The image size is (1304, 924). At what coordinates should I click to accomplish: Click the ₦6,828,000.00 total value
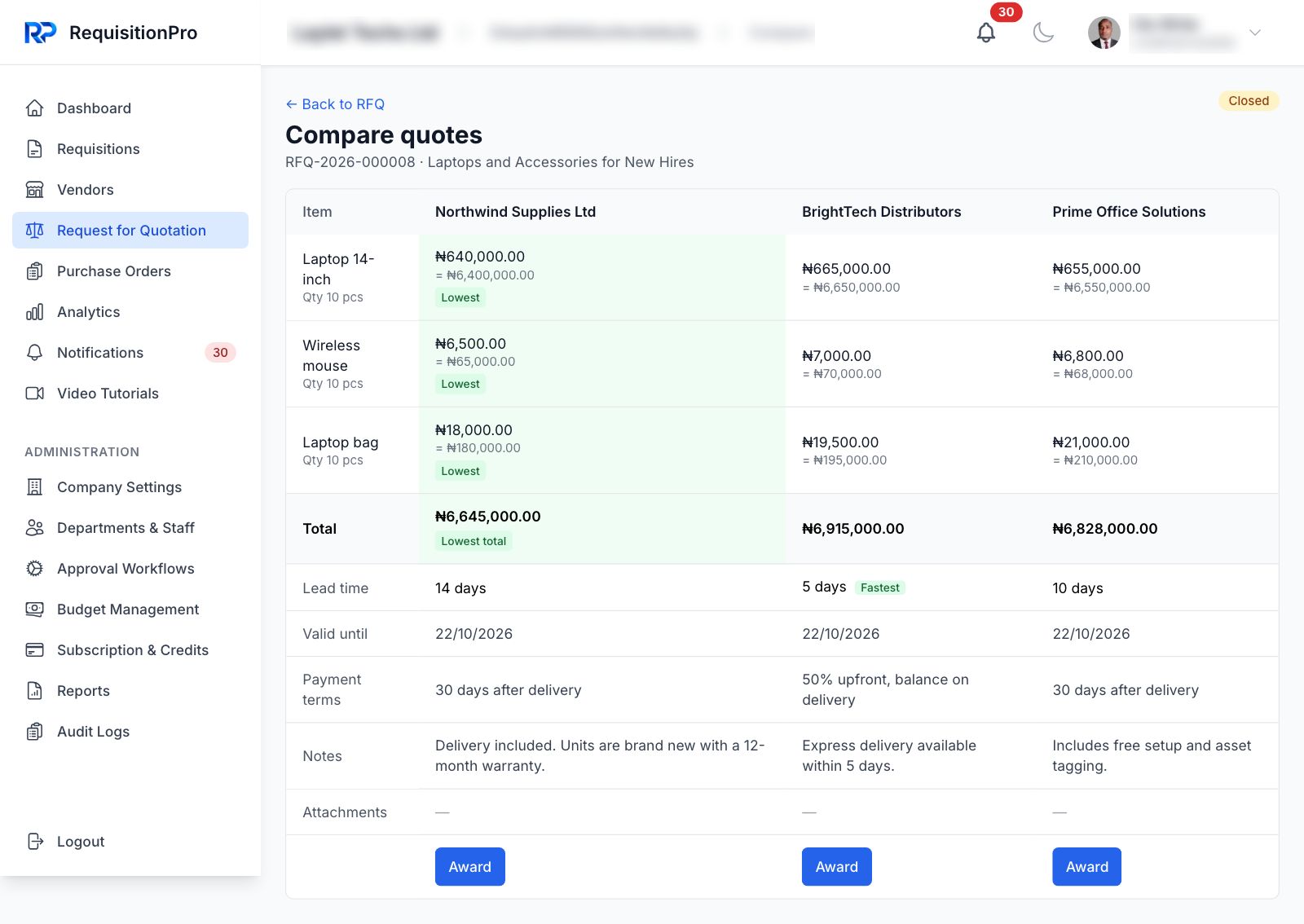point(1105,529)
